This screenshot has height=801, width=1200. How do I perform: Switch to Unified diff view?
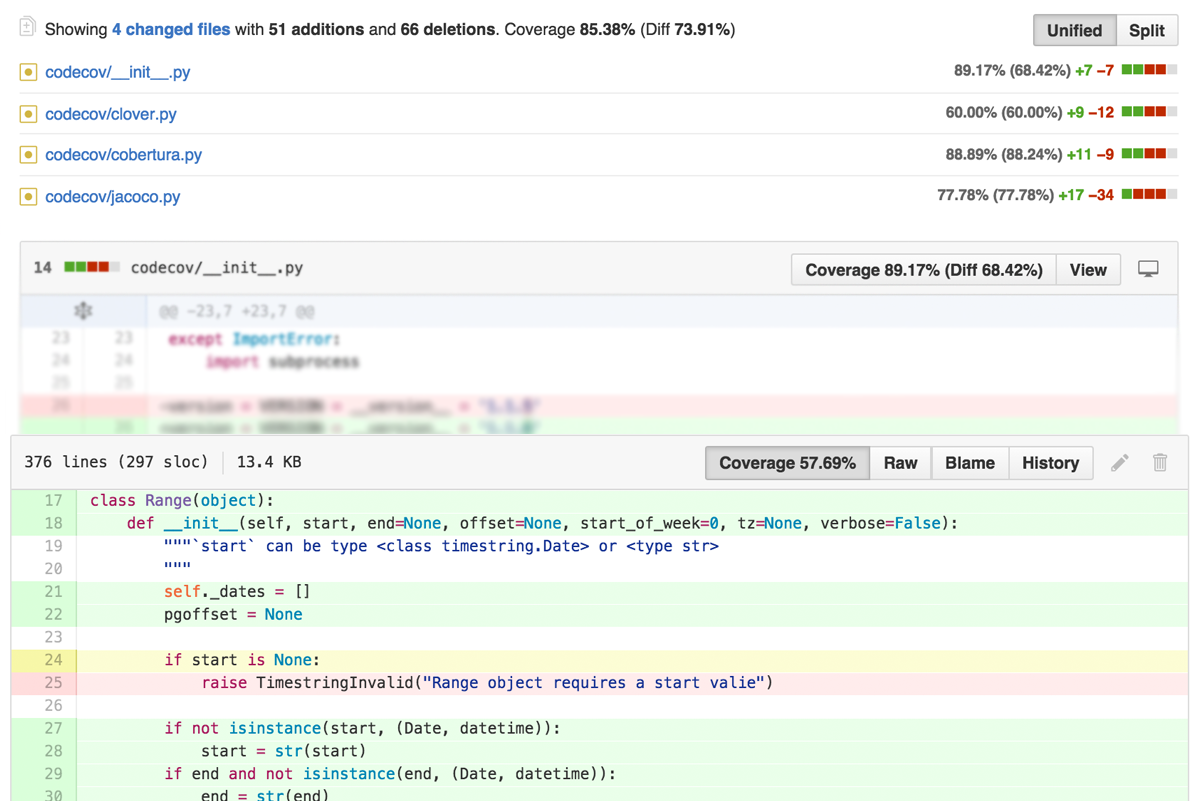click(x=1074, y=30)
